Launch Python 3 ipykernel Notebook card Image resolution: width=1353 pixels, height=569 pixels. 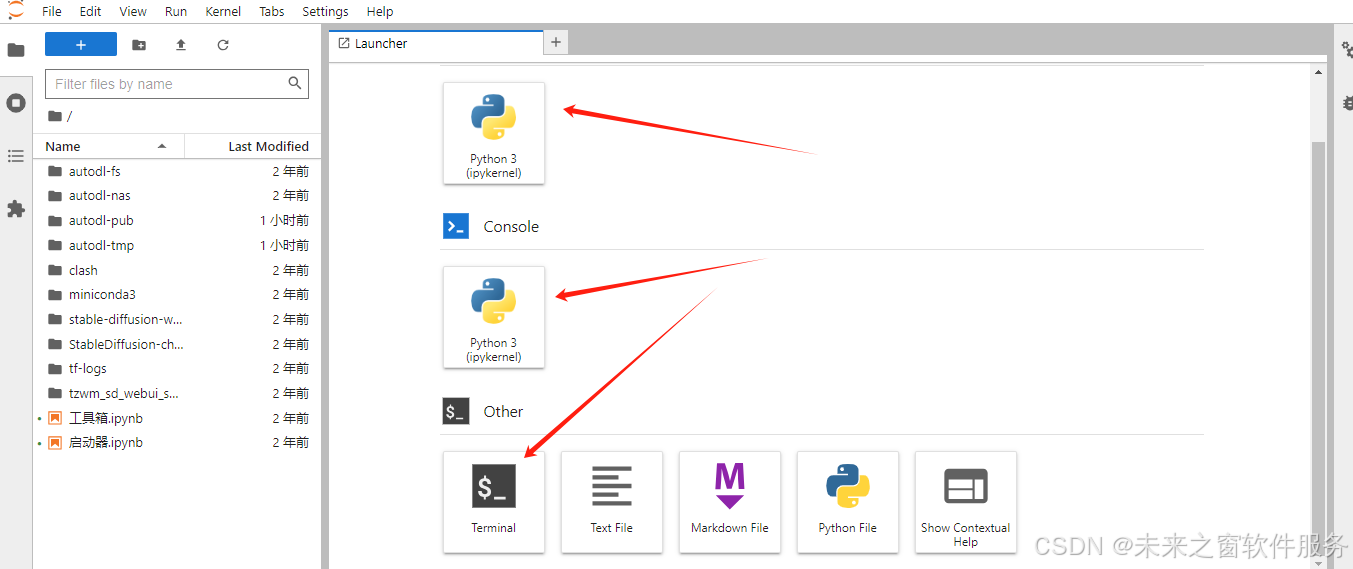point(494,133)
